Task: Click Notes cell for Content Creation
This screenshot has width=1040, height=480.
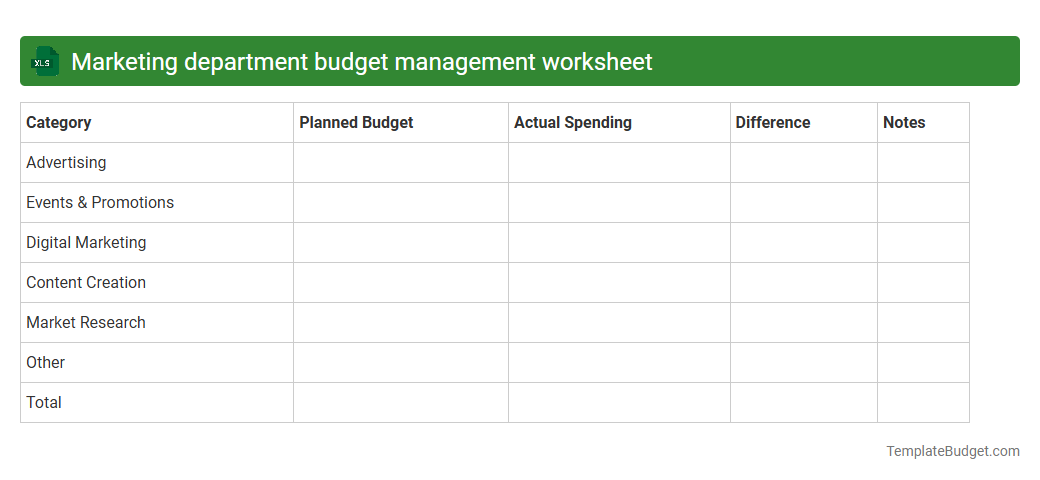Action: [923, 282]
